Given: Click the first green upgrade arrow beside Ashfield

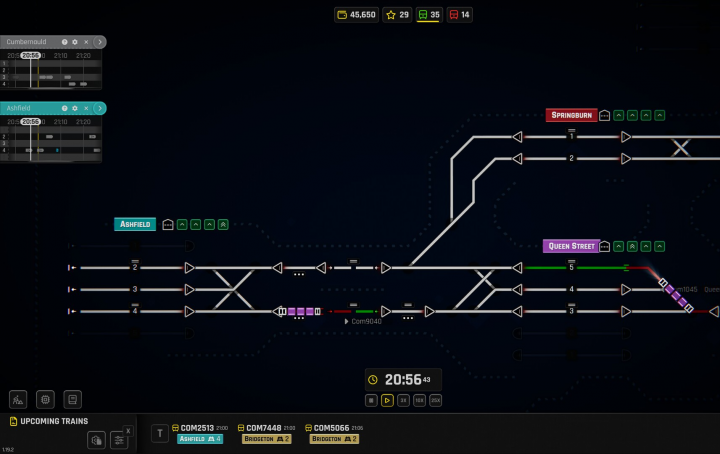Looking at the screenshot, I should click(x=182, y=225).
